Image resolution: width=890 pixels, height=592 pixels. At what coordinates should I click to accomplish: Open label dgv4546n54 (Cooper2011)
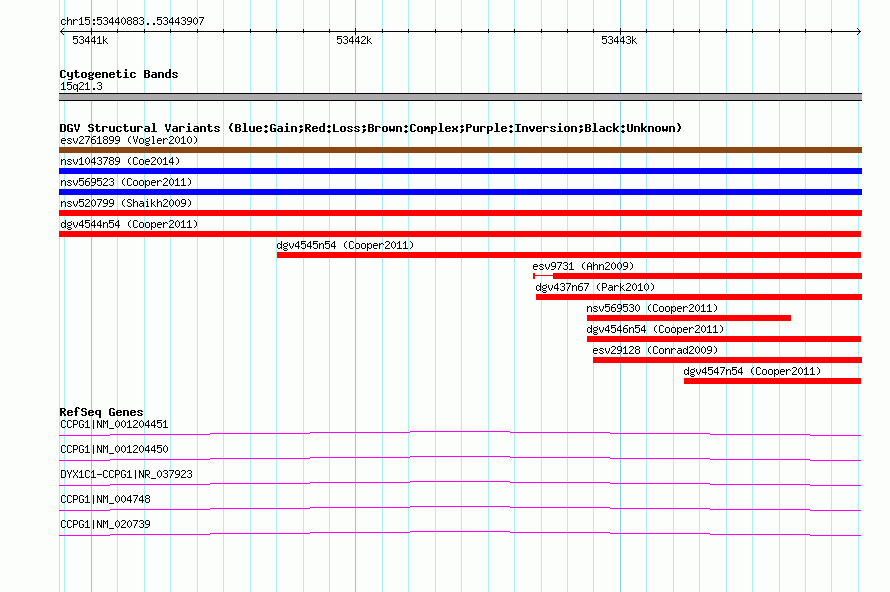click(x=655, y=329)
